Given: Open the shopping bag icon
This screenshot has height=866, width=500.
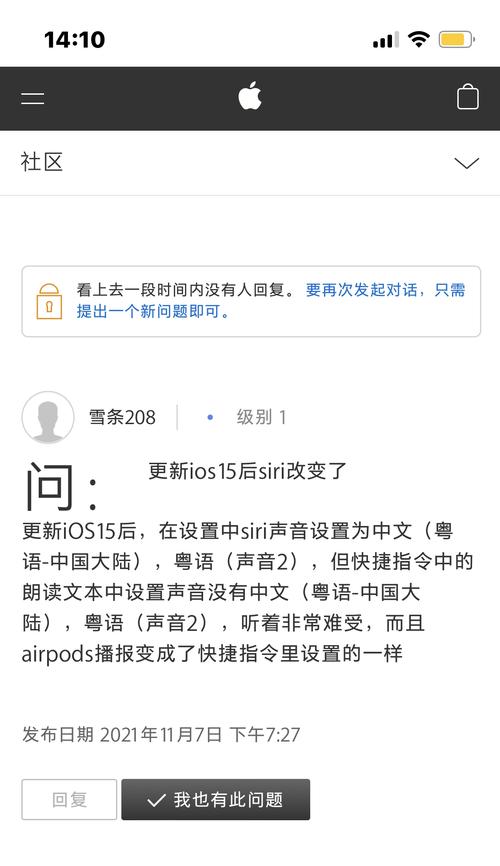Looking at the screenshot, I should pyautogui.click(x=467, y=97).
